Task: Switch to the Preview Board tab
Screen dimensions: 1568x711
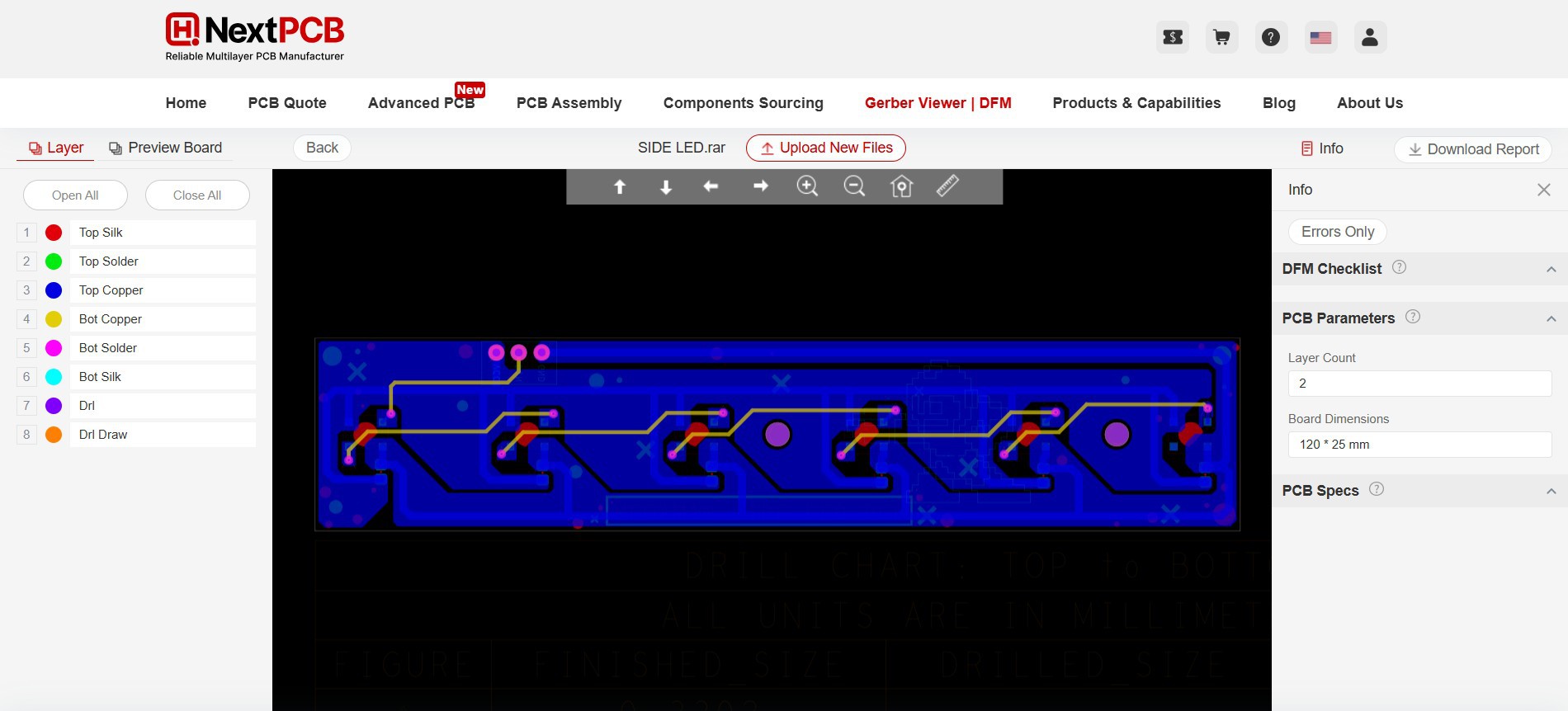Action: 166,148
